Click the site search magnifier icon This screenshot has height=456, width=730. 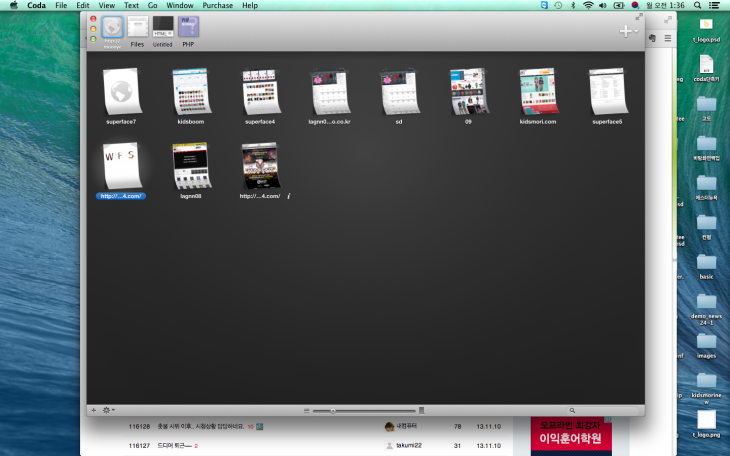[x=572, y=410]
